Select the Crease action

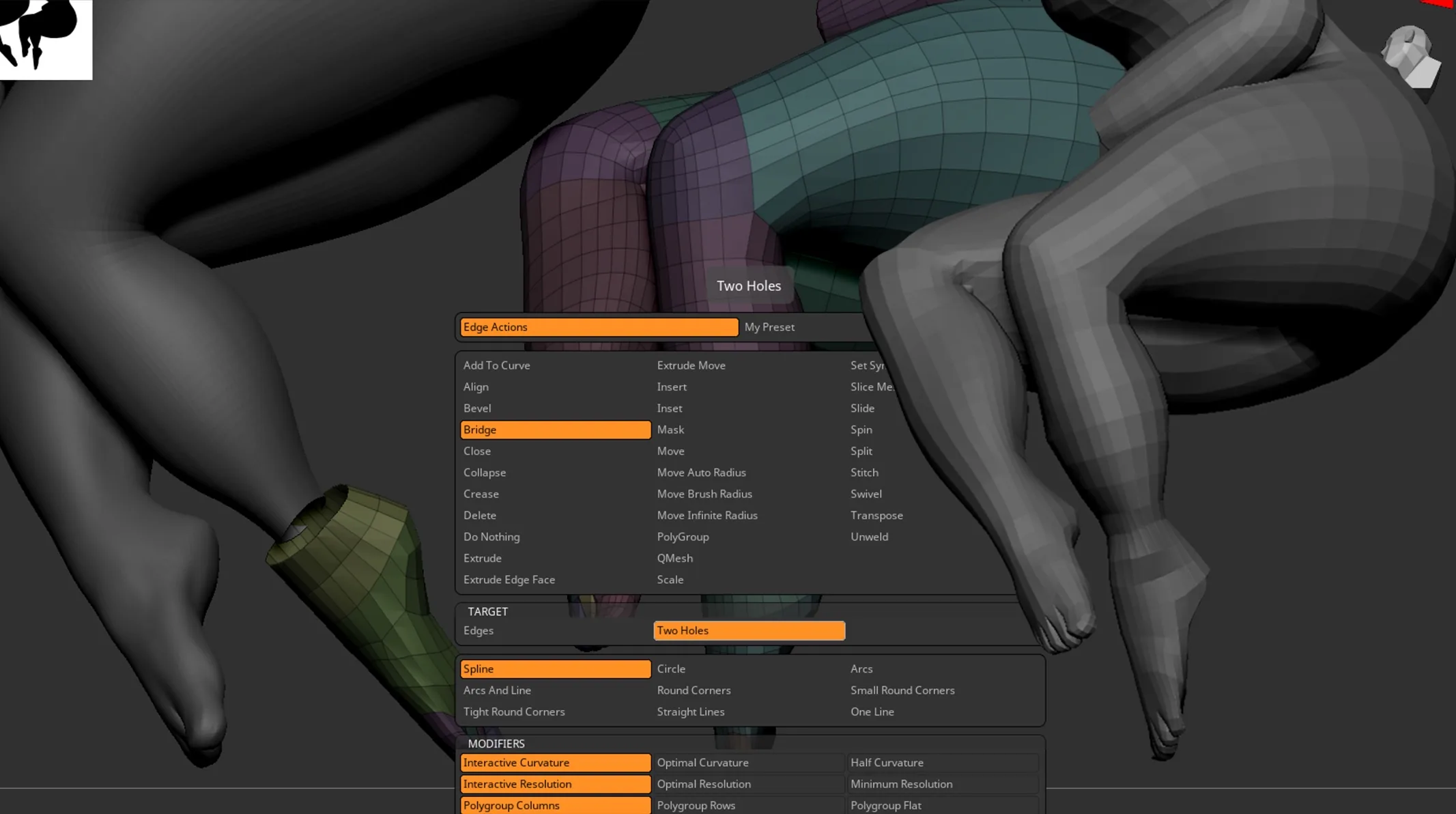[x=481, y=494]
